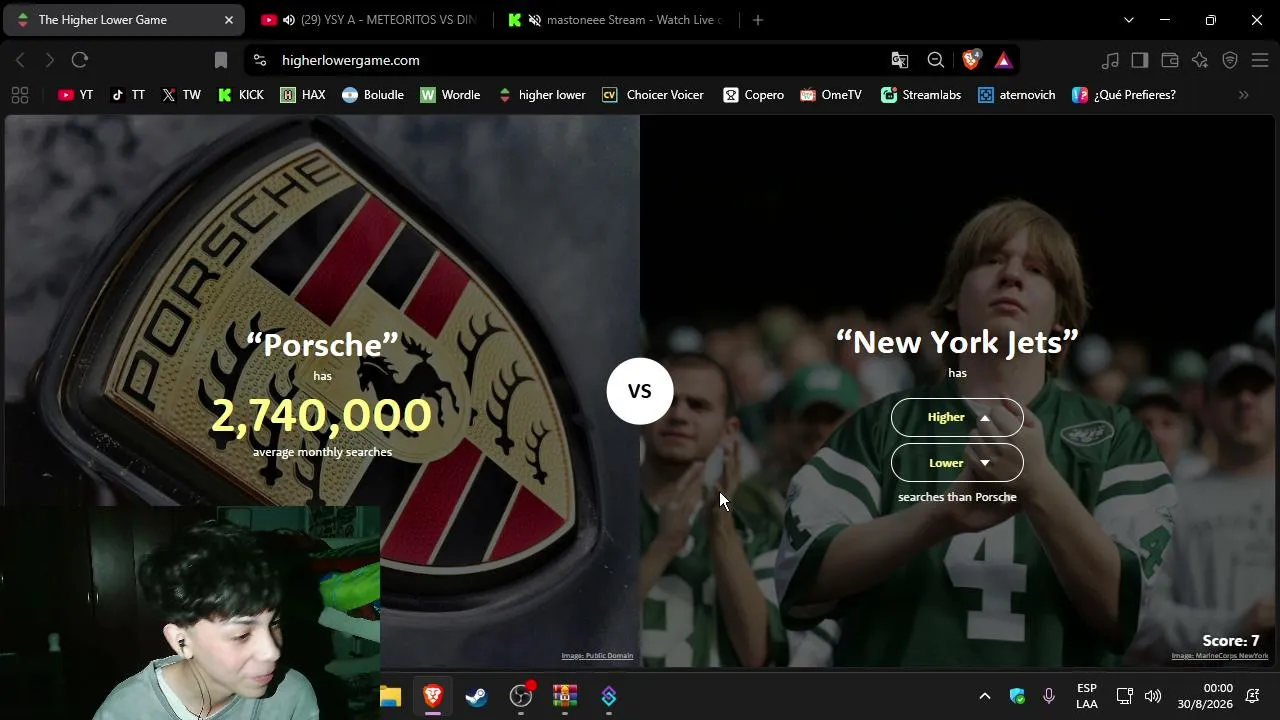Open the aternovich bookmark

[1016, 95]
